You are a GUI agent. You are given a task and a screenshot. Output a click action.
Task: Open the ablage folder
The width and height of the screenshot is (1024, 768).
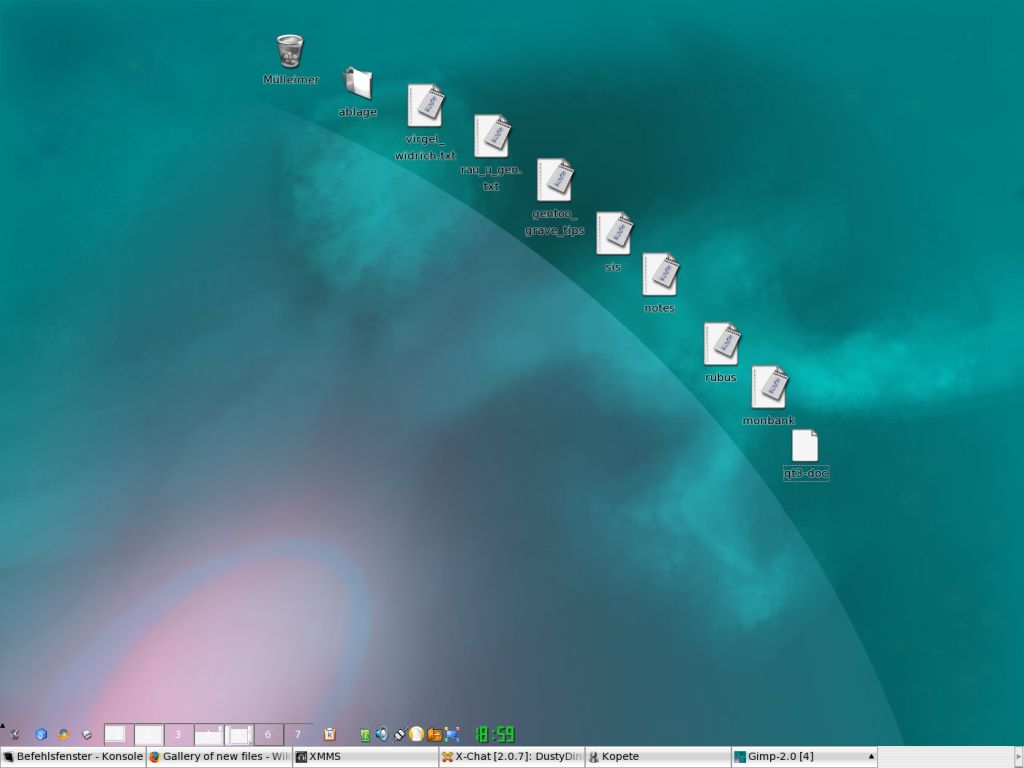357,84
